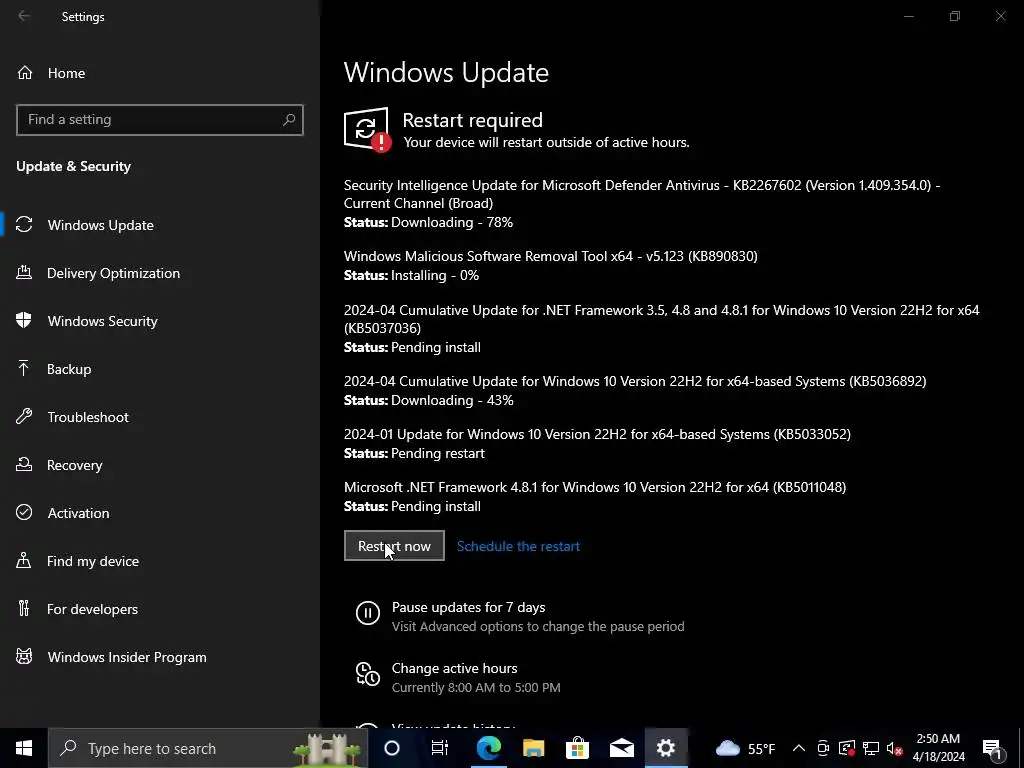The height and width of the screenshot is (768, 1024).
Task: Select the Activation checkmark icon
Action: (x=24, y=513)
